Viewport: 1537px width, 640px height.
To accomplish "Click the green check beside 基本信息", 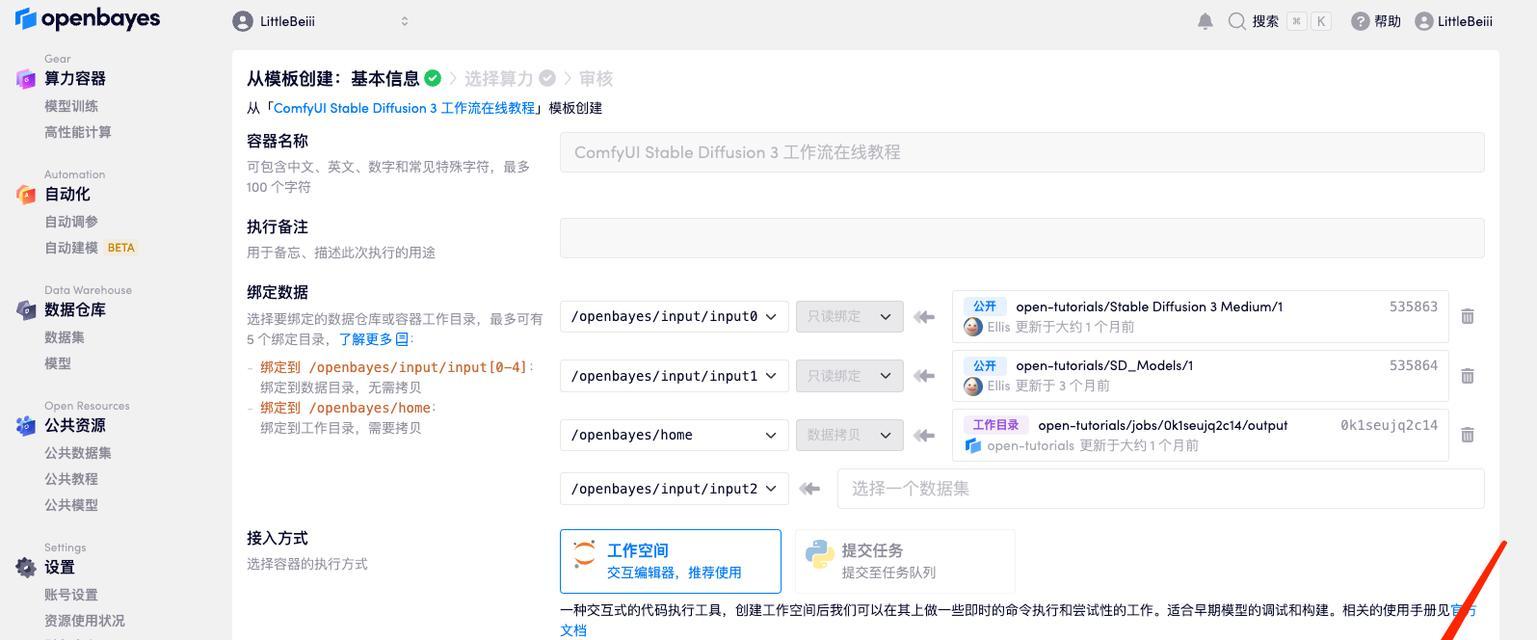I will click(432, 78).
